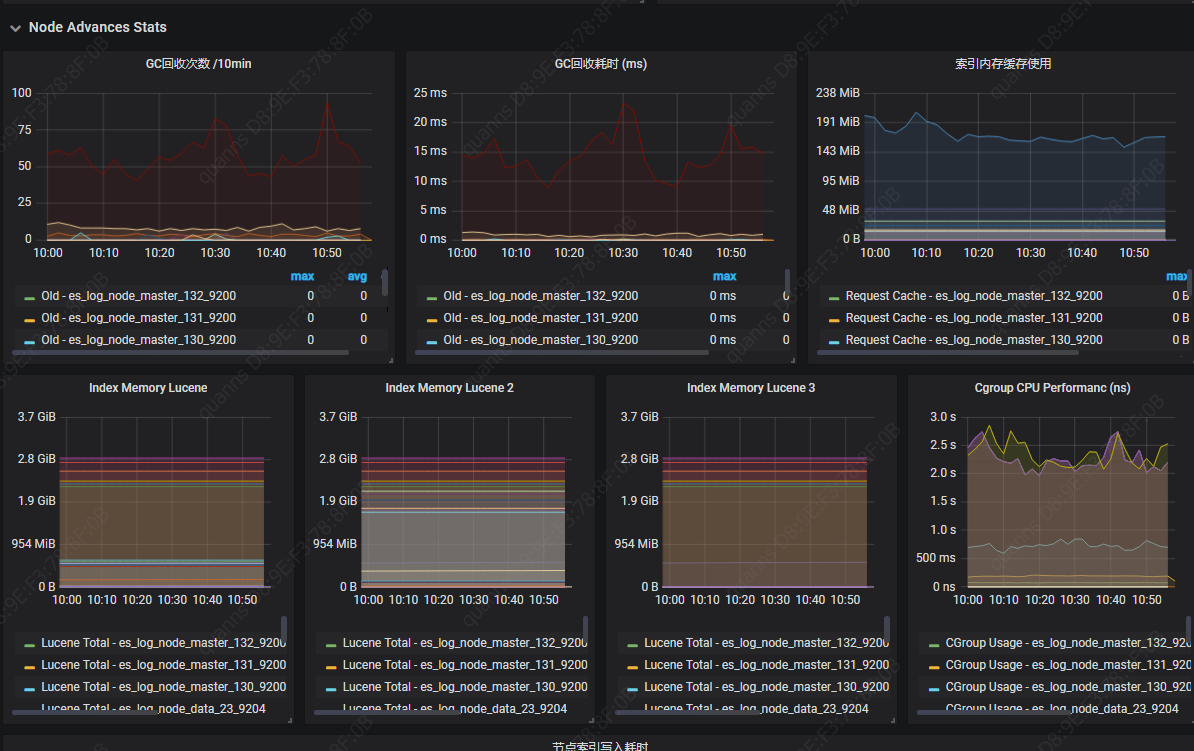Click the green swatch for Lucene Total master_132 in Index Memory Lucene
This screenshot has width=1194, height=751.
click(x=30, y=645)
